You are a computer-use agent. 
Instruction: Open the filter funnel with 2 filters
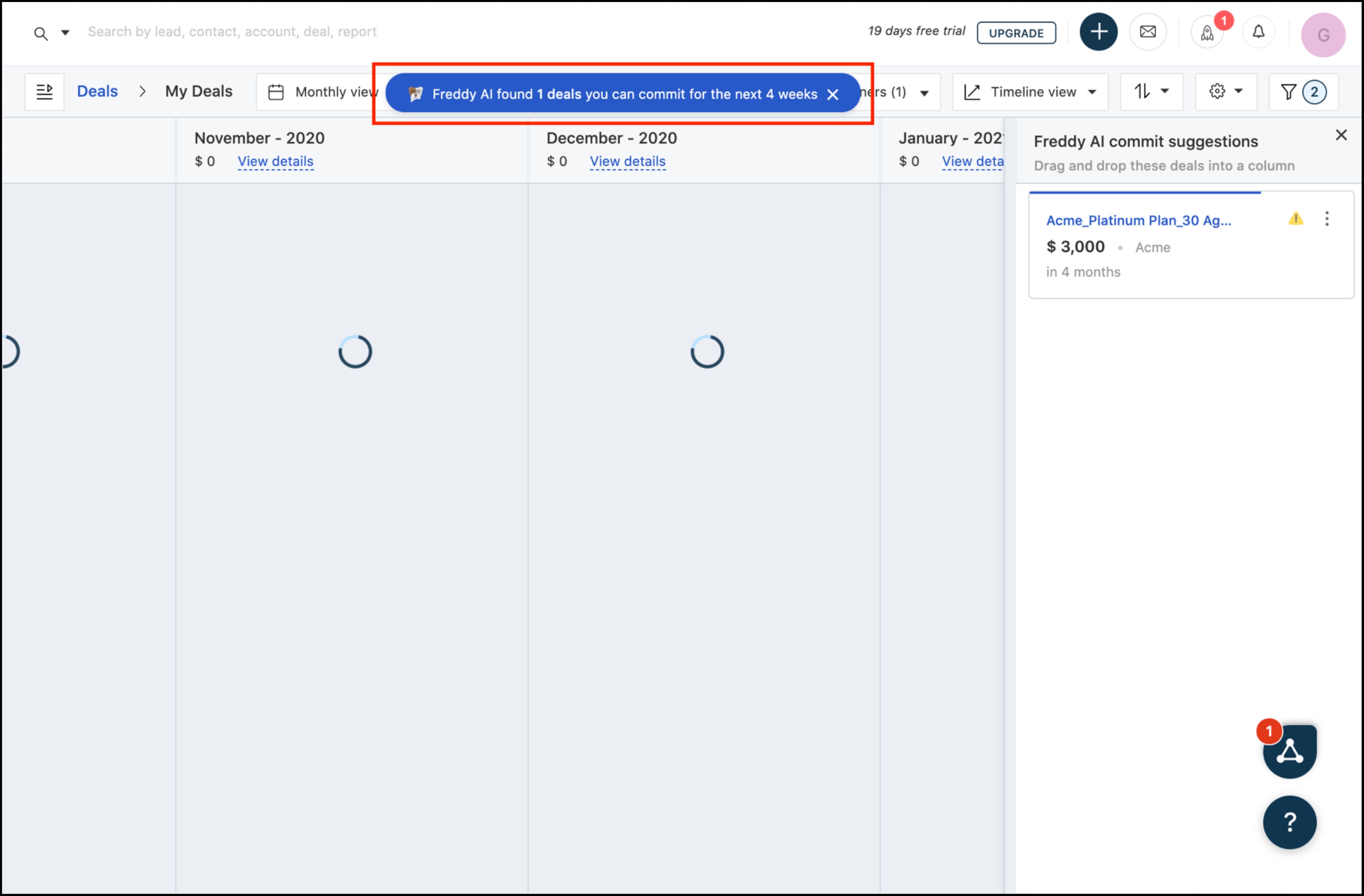point(1304,92)
